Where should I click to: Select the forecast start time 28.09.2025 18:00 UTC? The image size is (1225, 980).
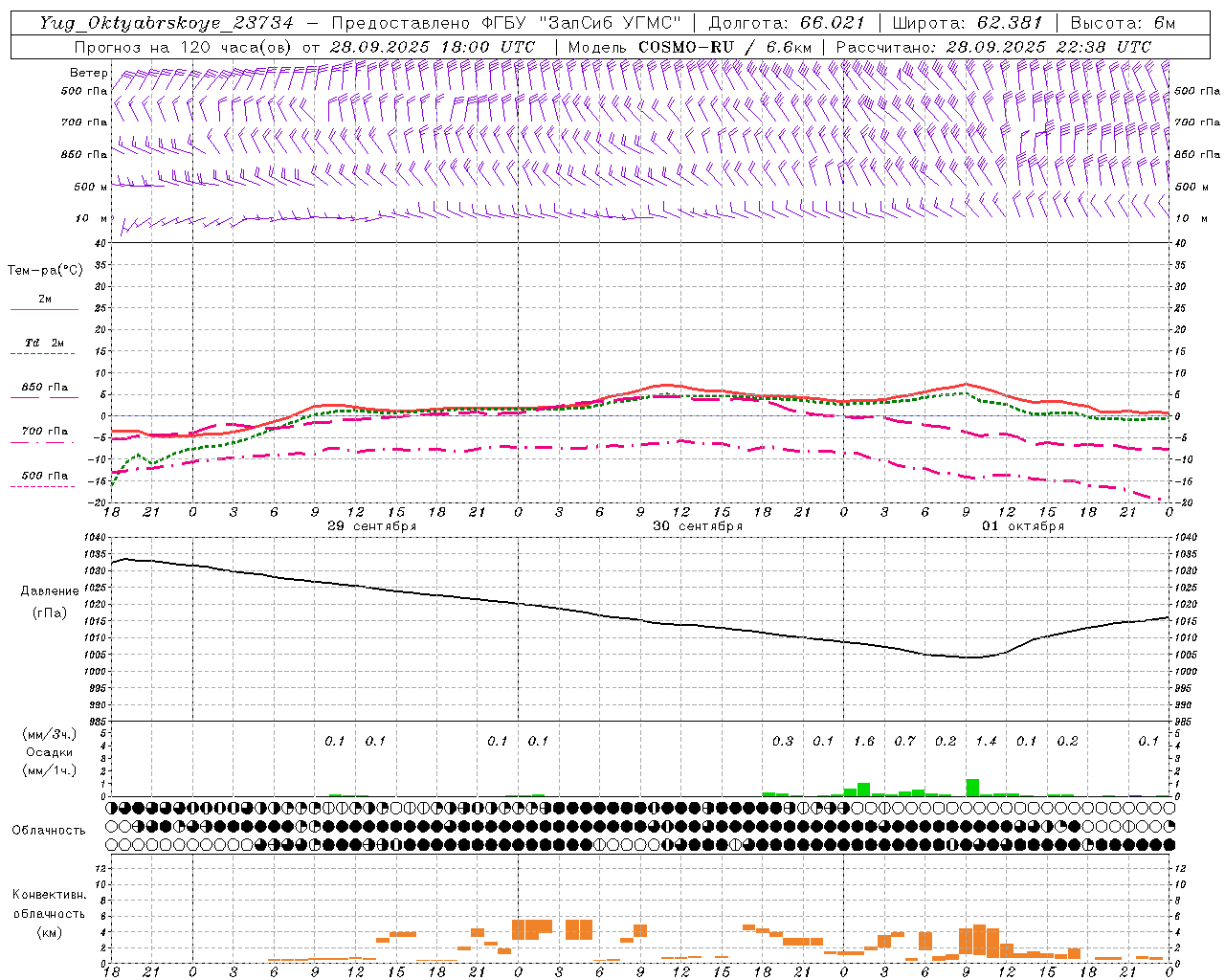click(433, 47)
